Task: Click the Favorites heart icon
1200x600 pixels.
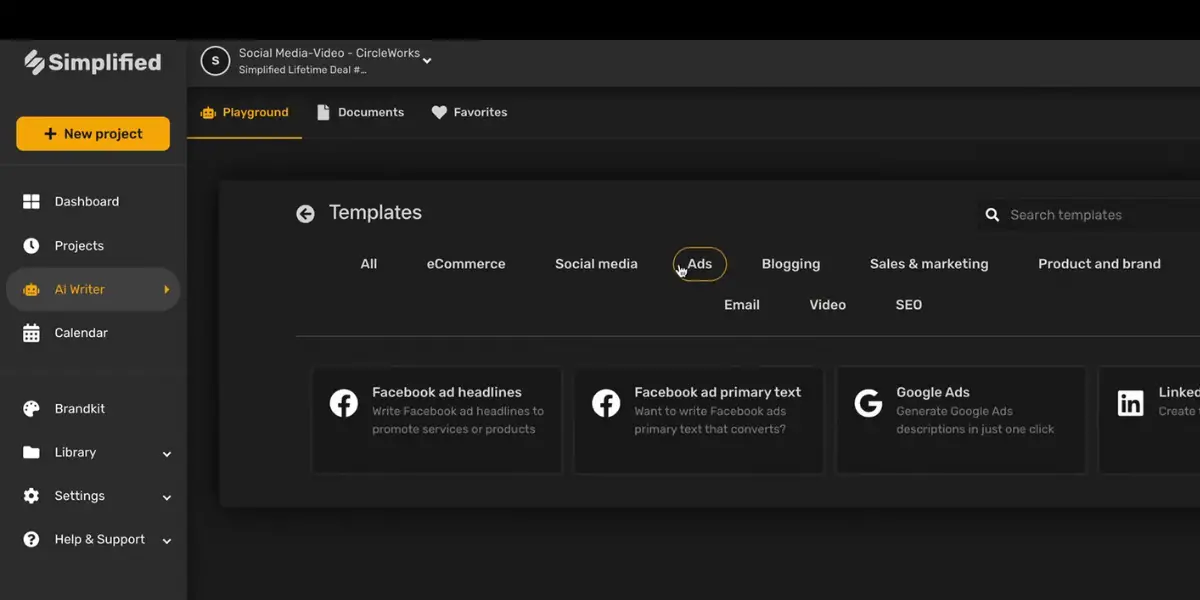Action: click(439, 113)
